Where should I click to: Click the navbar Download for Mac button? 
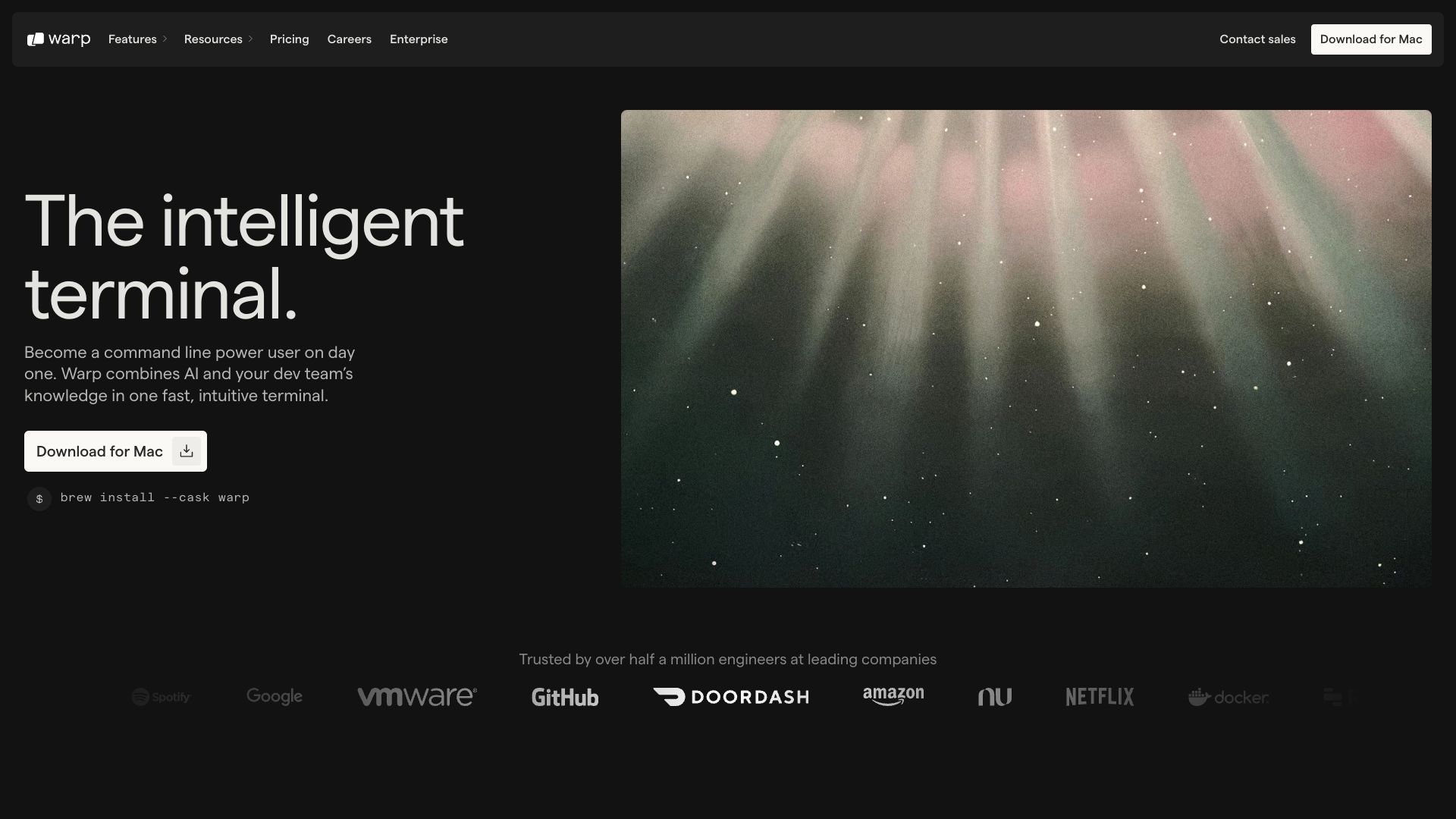pos(1371,39)
